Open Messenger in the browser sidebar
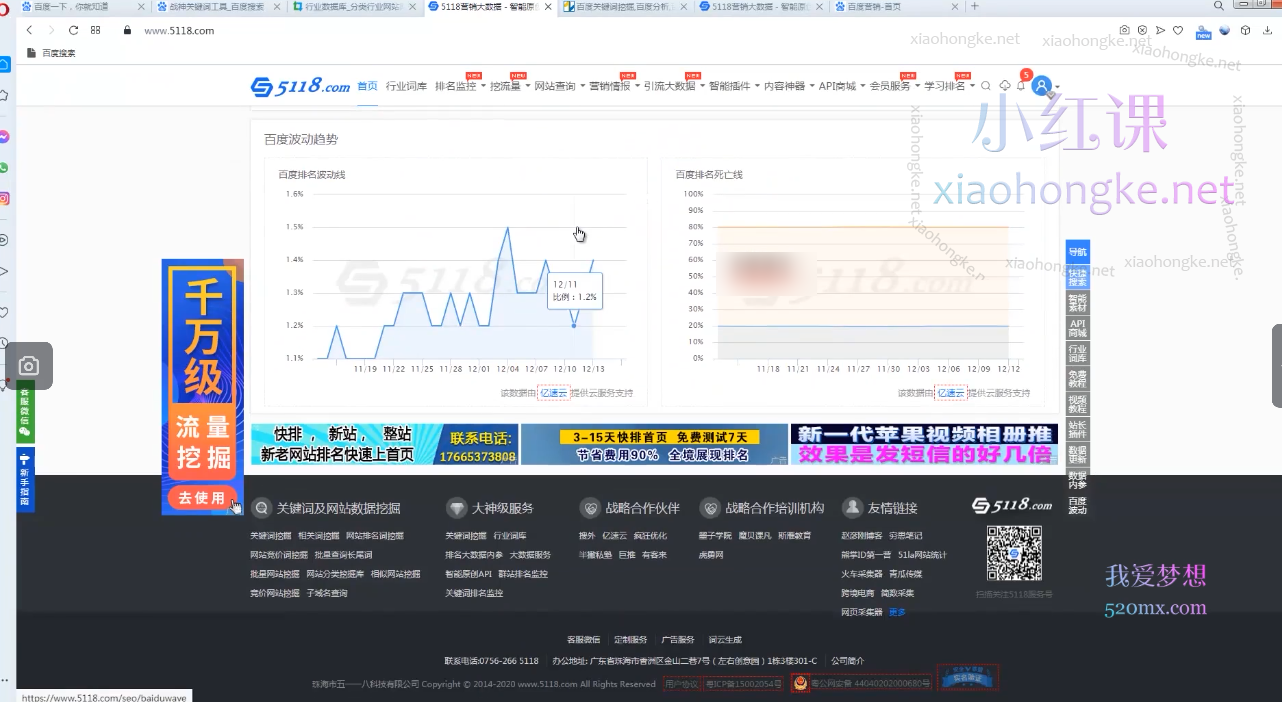This screenshot has height=702, width=1282. 5,137
